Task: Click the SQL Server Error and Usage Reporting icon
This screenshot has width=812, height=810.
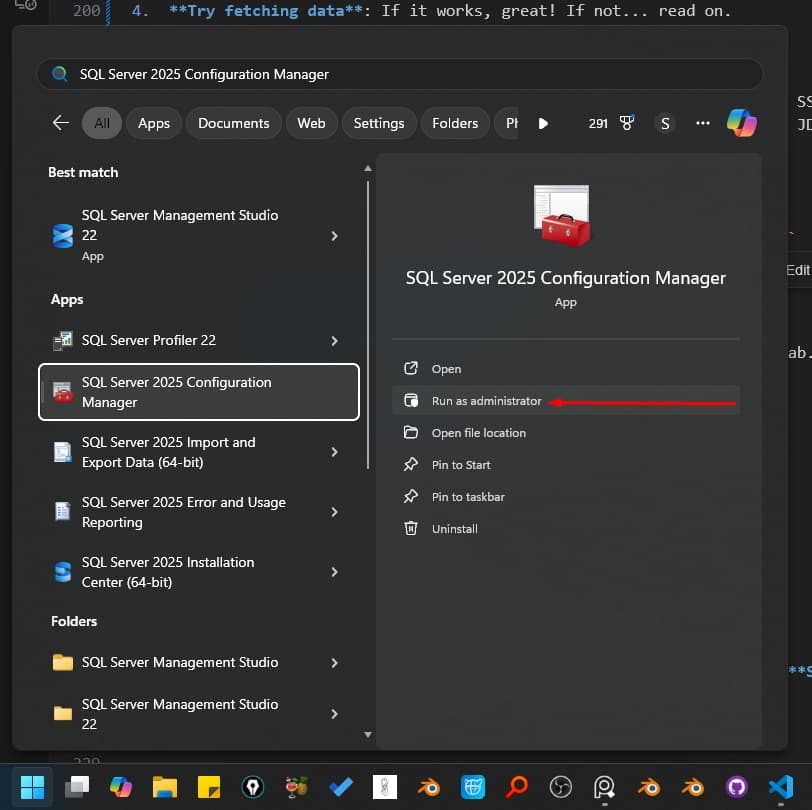Action: click(62, 512)
